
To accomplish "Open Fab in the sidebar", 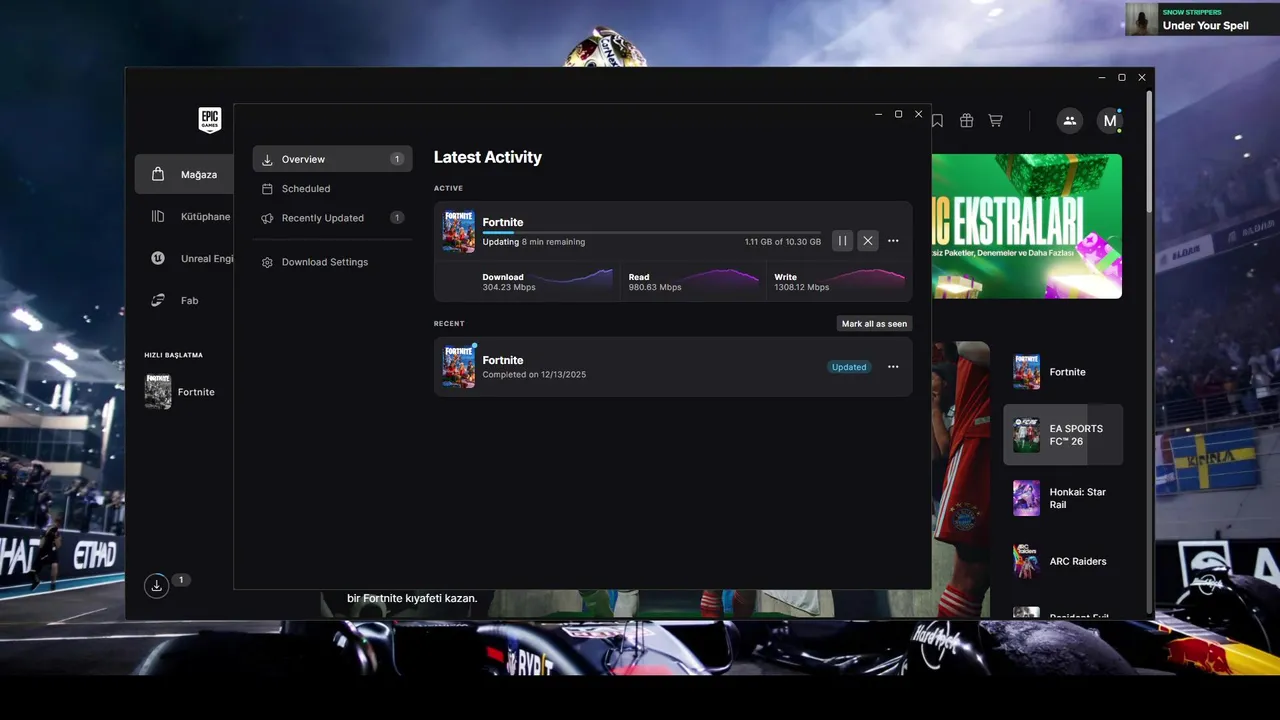I will (184, 300).
